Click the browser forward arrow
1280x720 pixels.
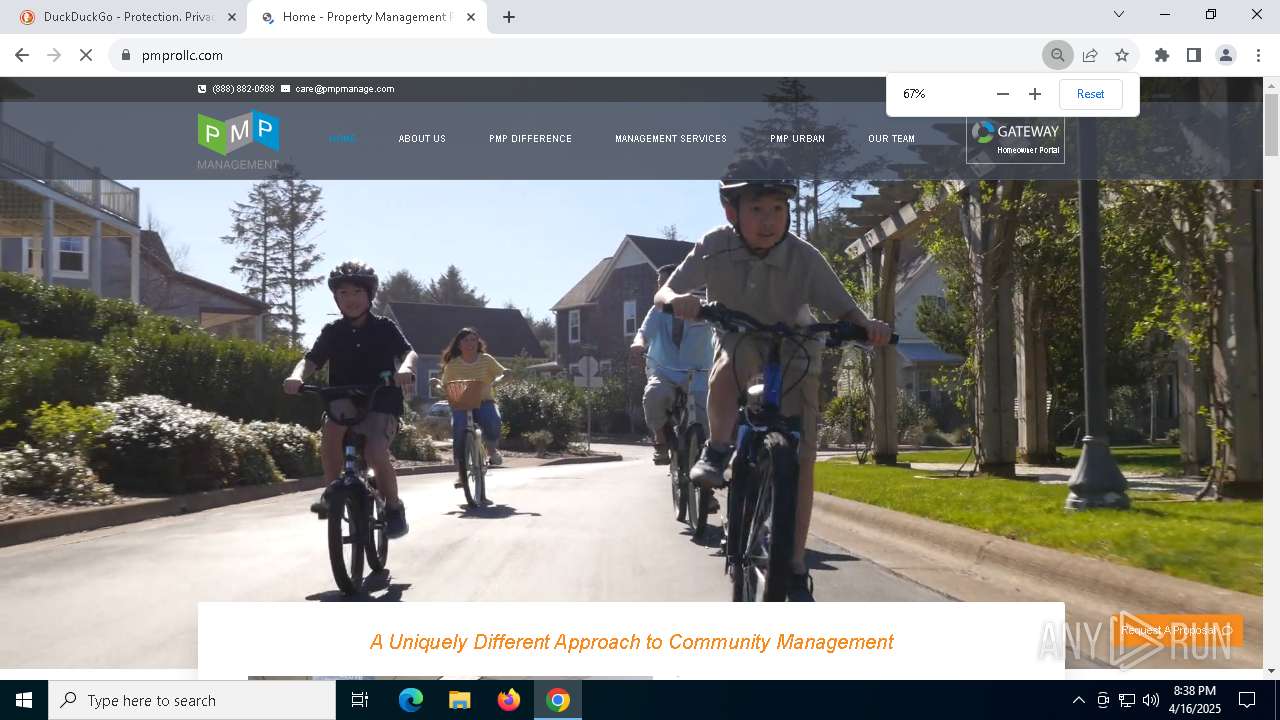tap(54, 55)
